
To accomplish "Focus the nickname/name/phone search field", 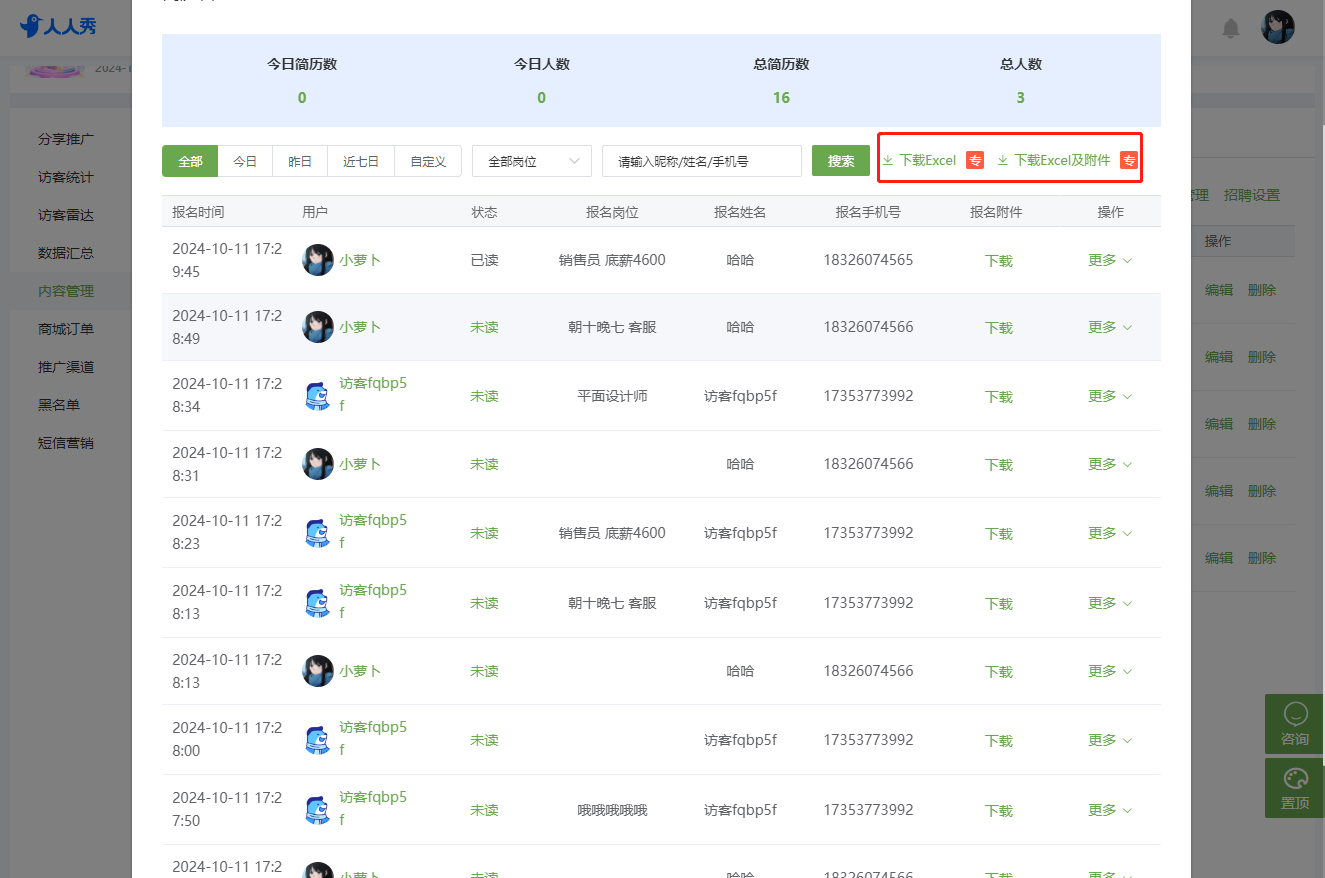I will (x=702, y=161).
